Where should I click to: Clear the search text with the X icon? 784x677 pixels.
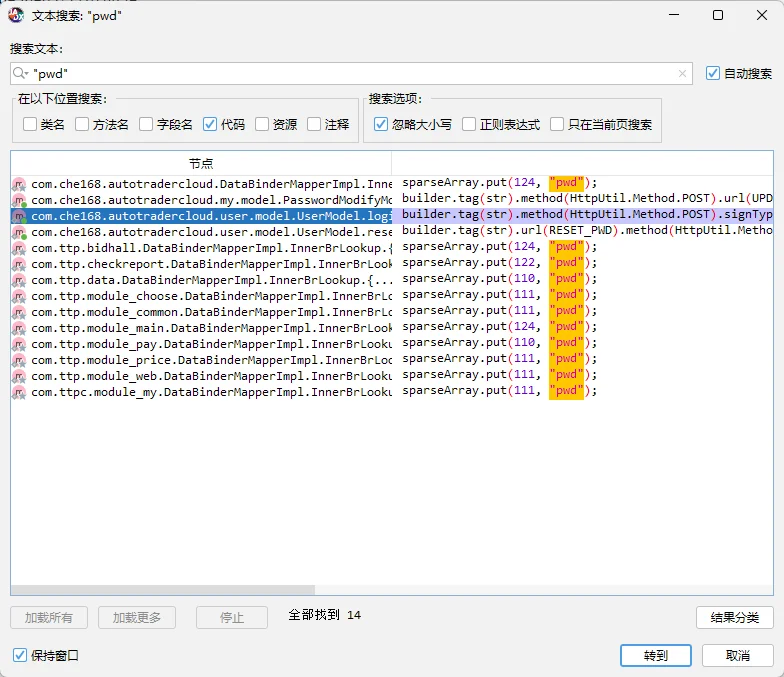click(682, 74)
